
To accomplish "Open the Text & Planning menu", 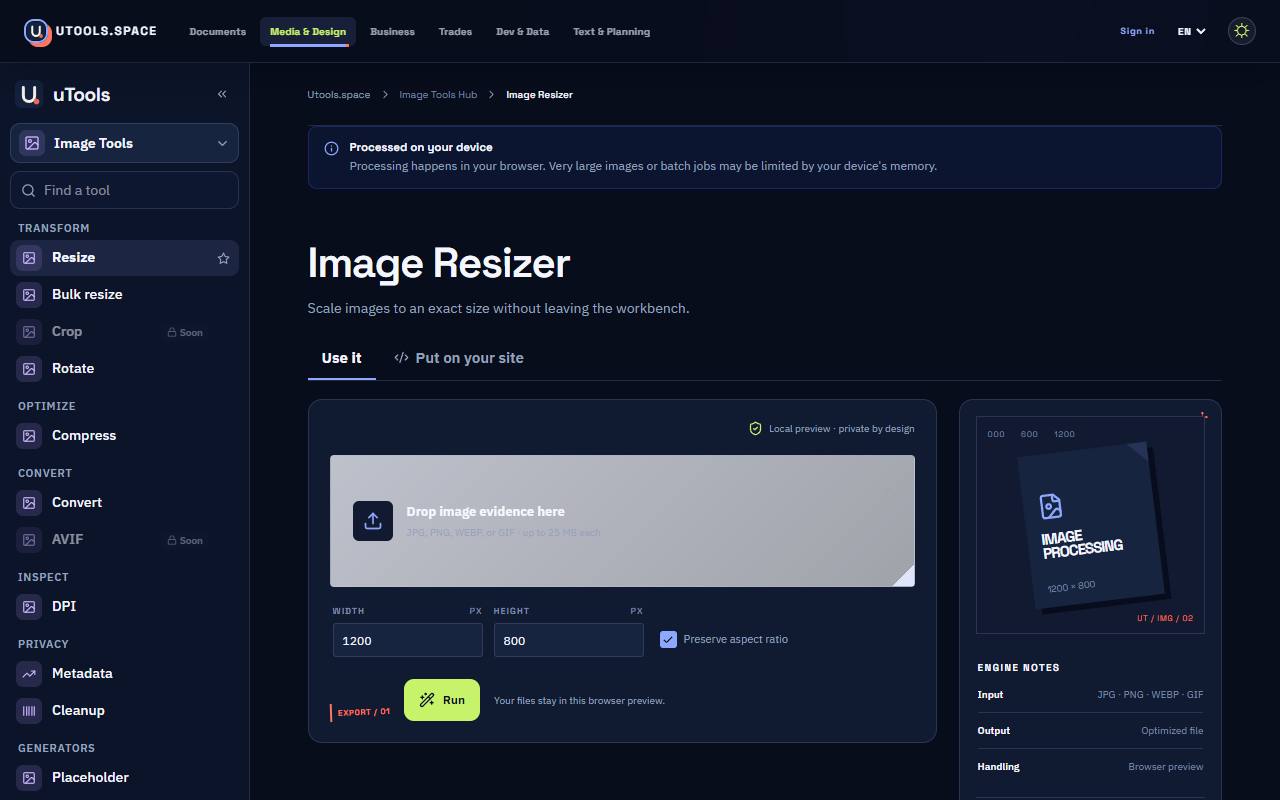I will [611, 31].
